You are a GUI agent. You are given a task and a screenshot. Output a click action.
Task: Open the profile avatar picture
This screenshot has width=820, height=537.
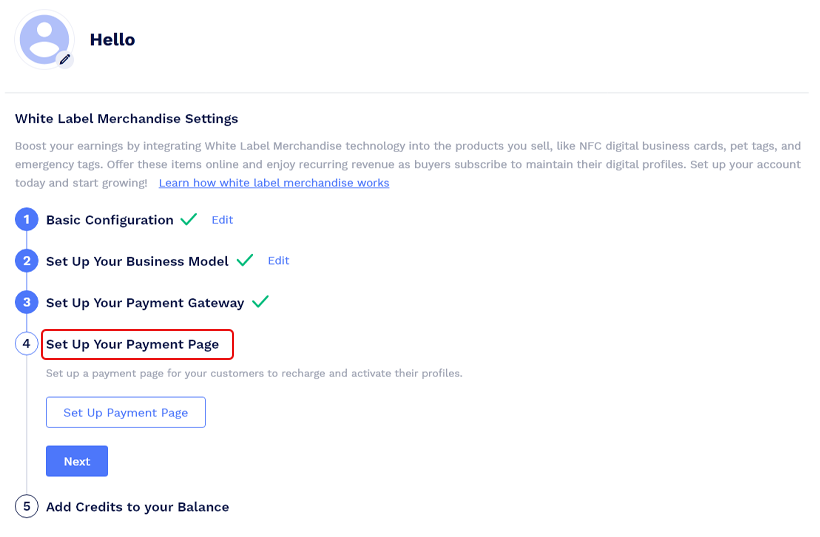click(42, 38)
